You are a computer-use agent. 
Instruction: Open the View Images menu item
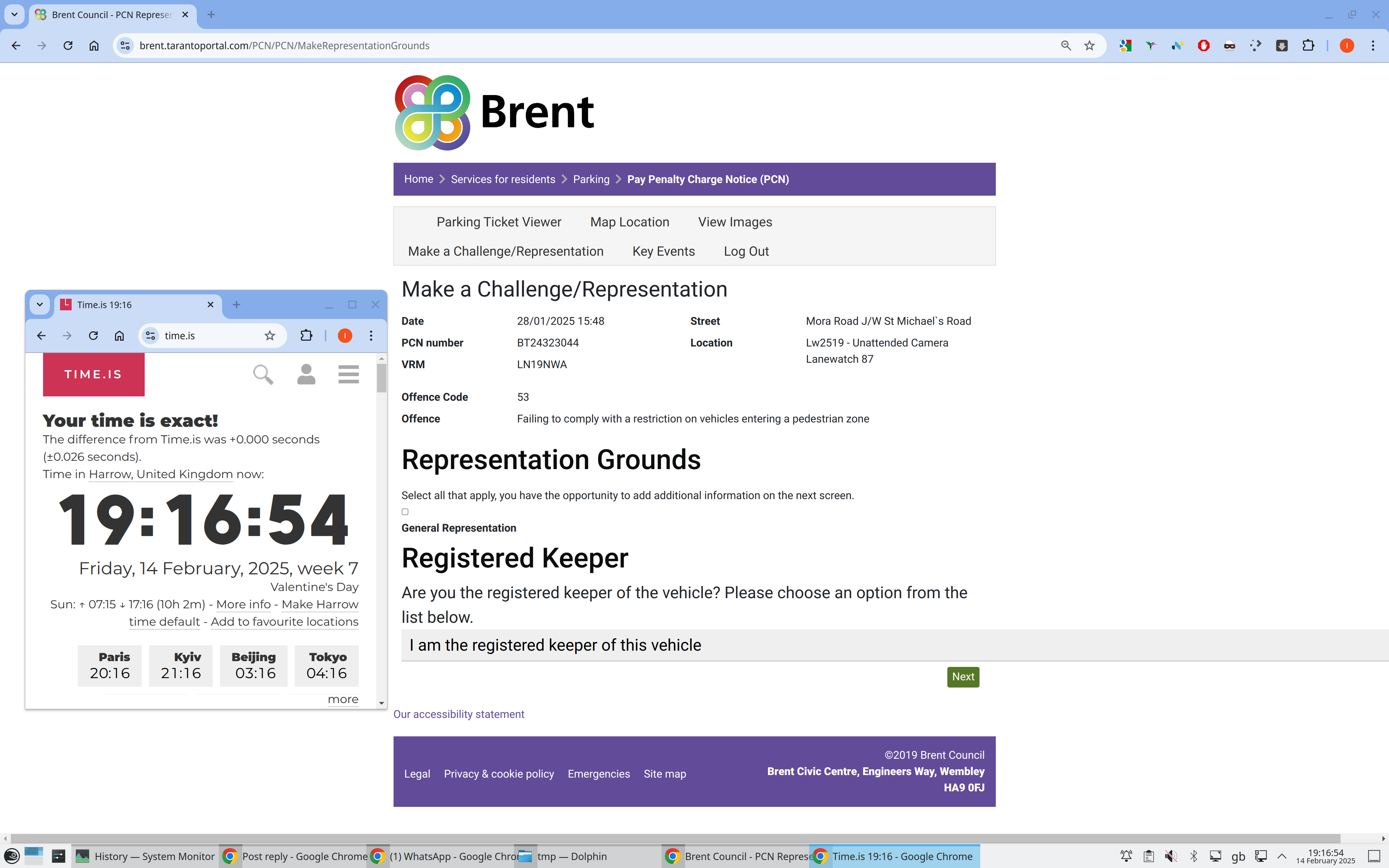[x=735, y=222]
